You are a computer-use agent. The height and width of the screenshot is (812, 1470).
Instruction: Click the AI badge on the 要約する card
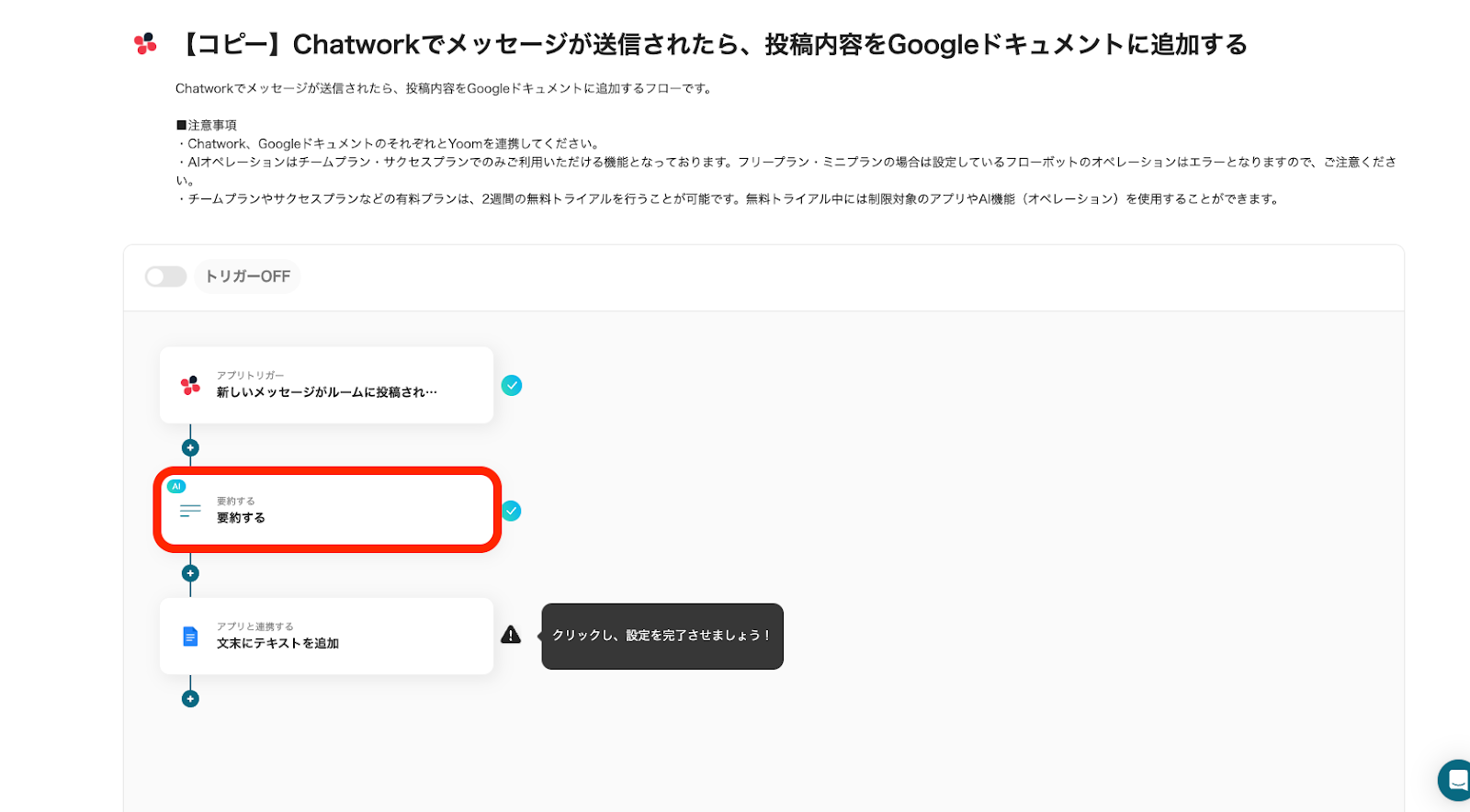click(176, 486)
